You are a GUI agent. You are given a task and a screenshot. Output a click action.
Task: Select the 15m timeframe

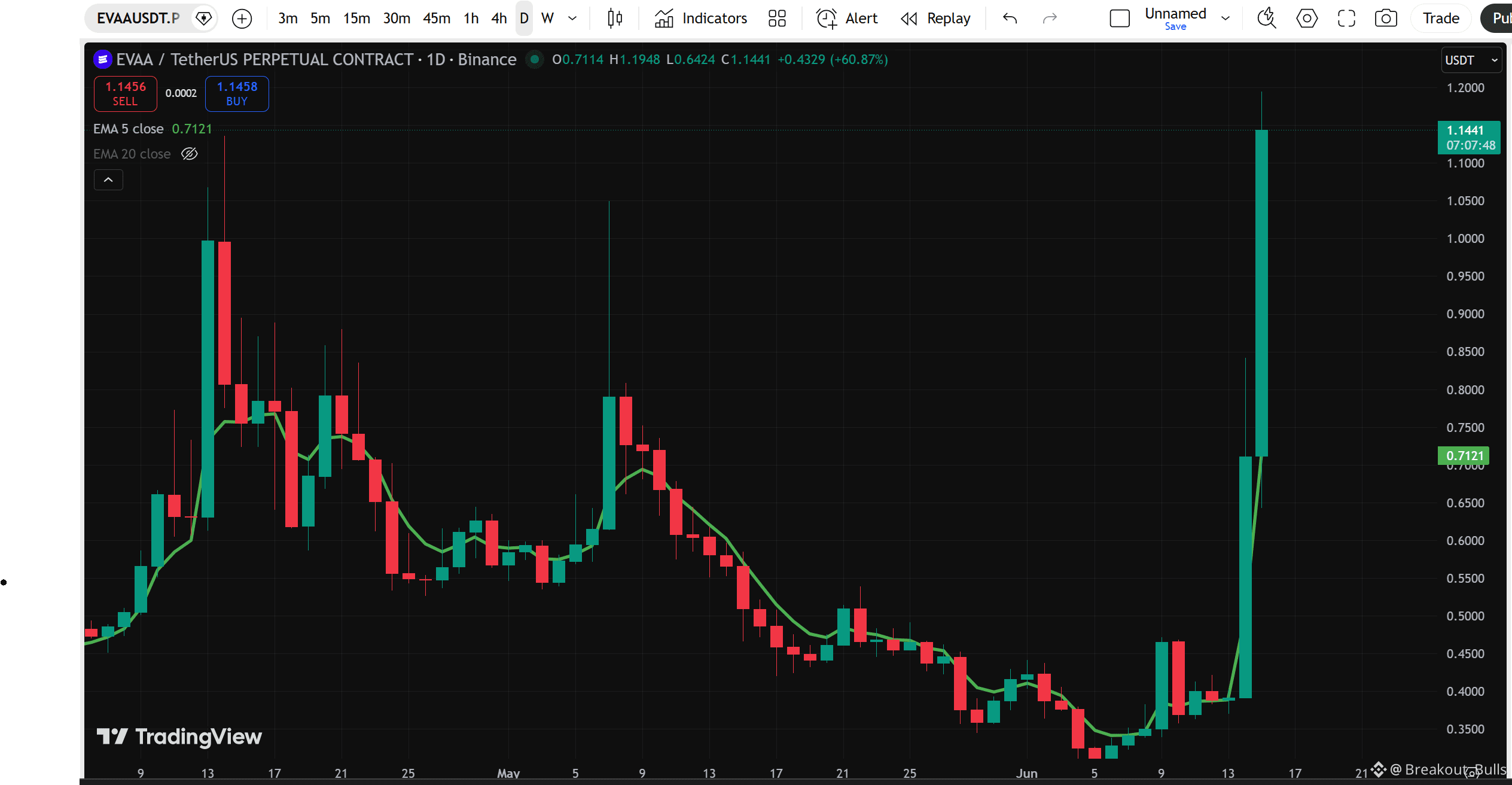click(x=356, y=19)
